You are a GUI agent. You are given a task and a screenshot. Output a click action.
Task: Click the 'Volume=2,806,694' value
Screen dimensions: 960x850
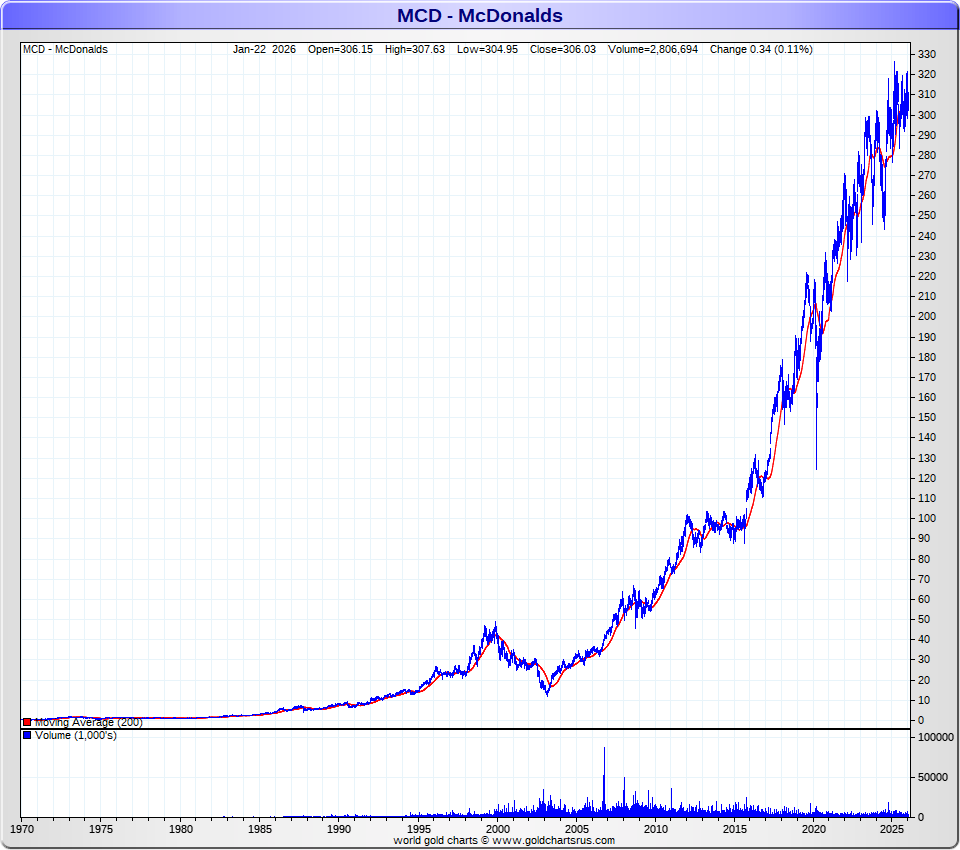click(653, 50)
